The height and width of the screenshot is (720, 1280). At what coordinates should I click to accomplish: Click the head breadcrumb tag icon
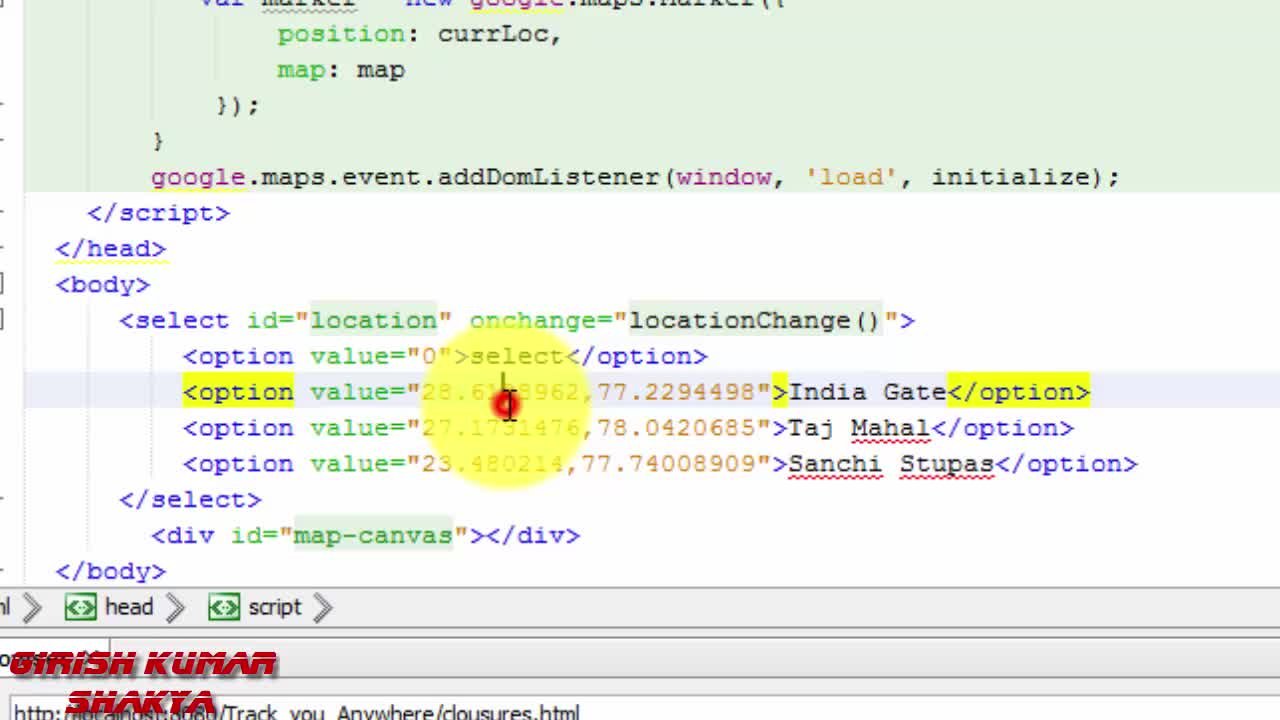click(x=80, y=607)
